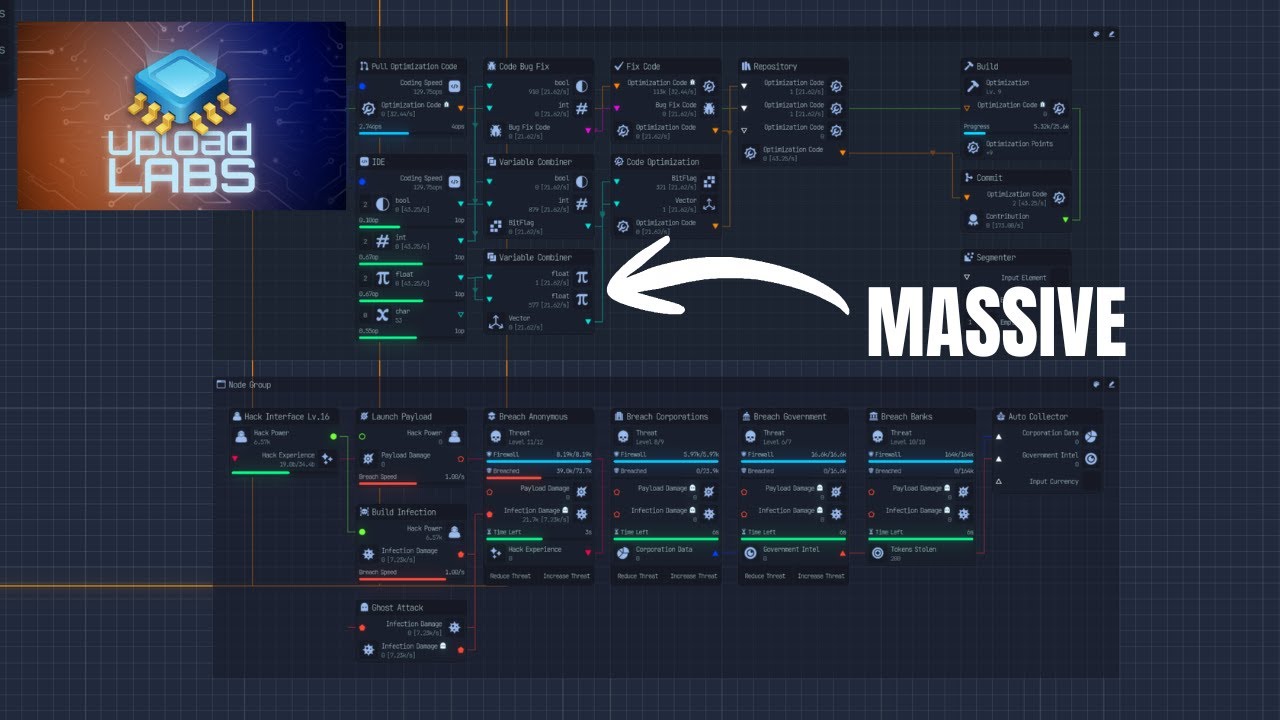Viewport: 1280px width, 720px height.
Task: Click the Node Group title label
Action: click(x=249, y=385)
